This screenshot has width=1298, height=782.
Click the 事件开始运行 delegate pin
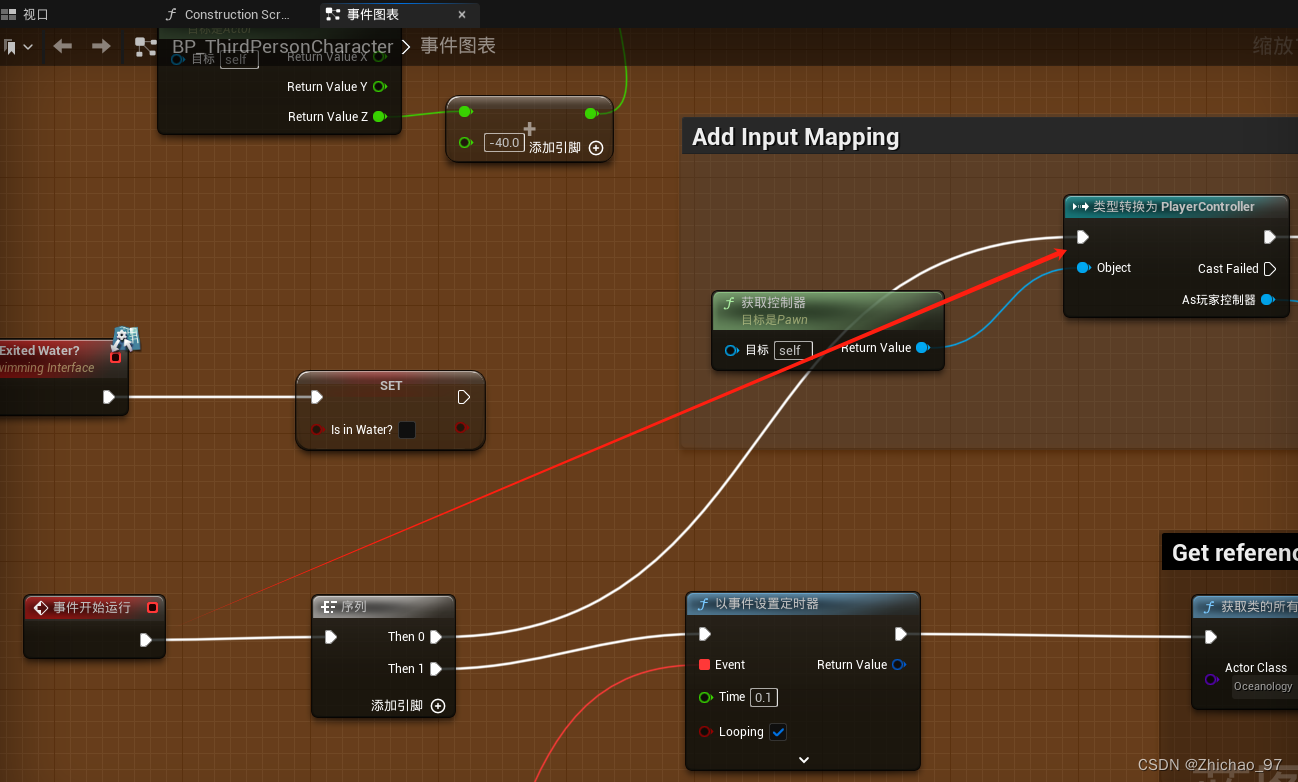152,607
